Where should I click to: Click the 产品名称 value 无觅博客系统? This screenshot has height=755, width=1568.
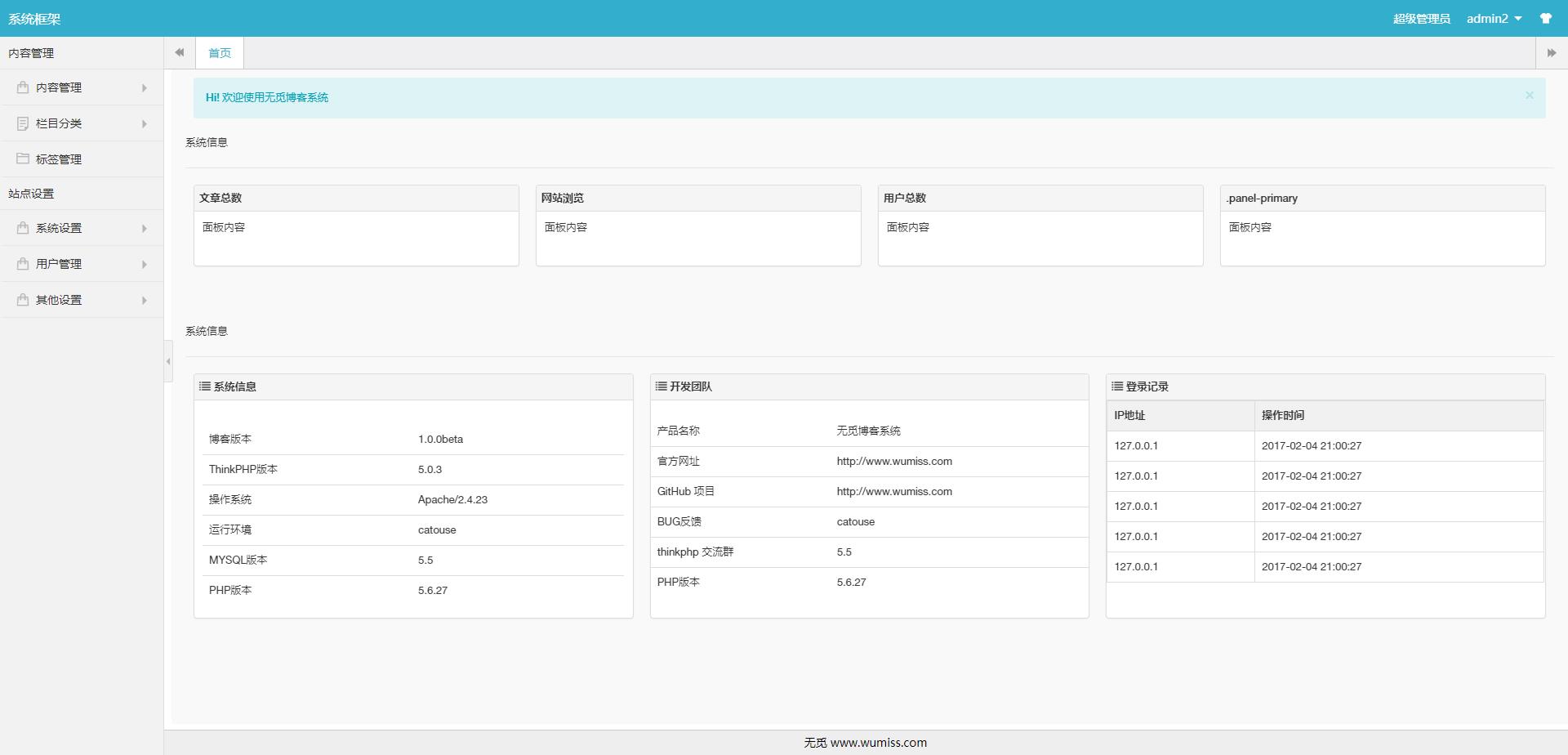coord(868,431)
